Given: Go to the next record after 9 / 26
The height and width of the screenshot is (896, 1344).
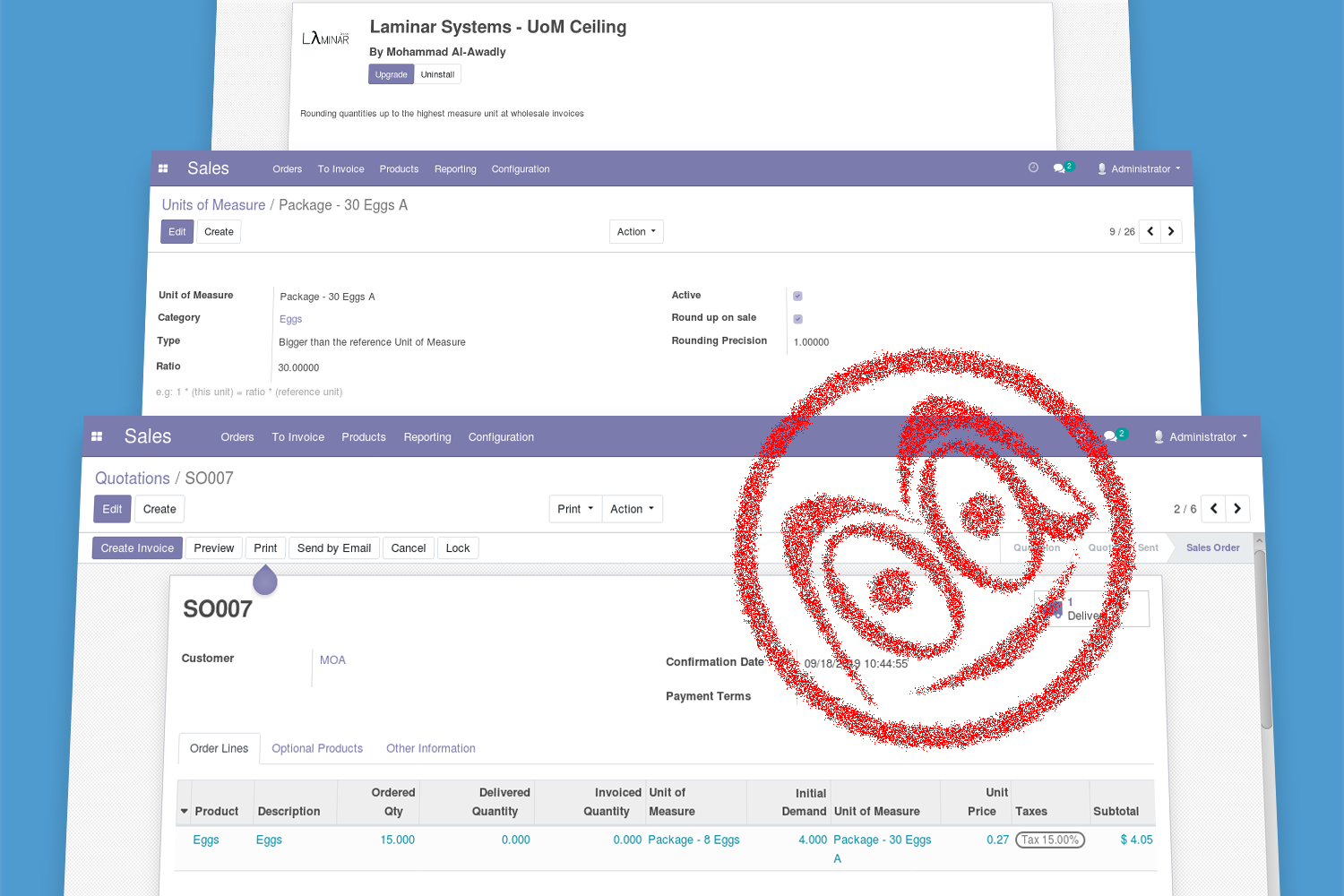Looking at the screenshot, I should [1171, 231].
